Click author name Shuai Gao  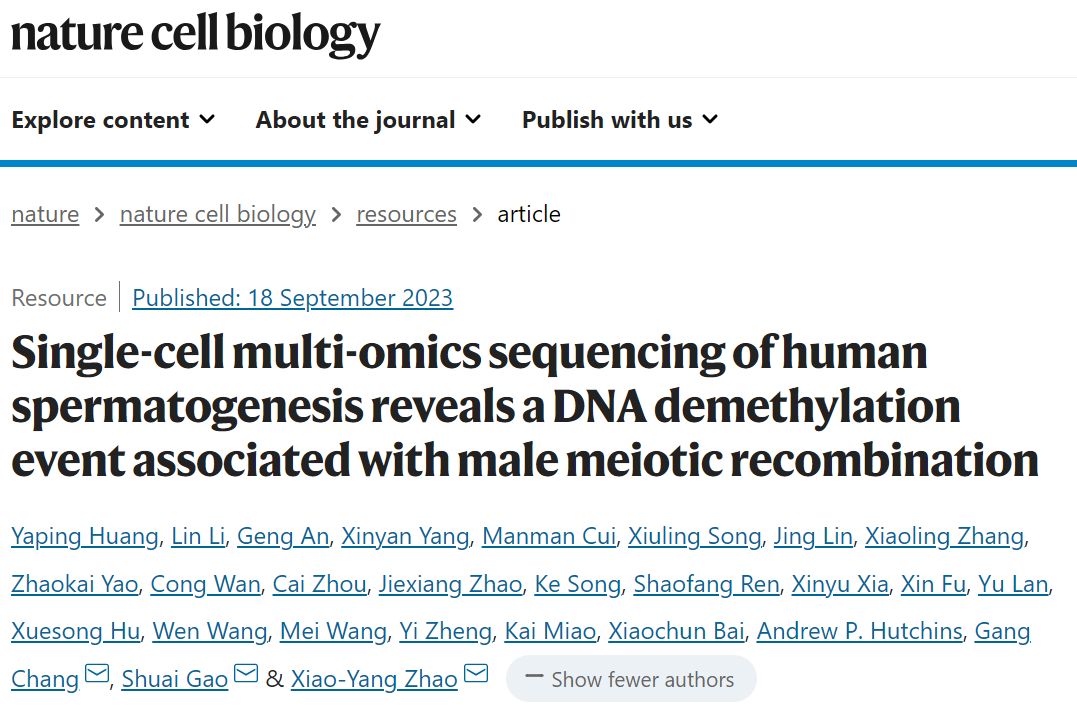[174, 679]
